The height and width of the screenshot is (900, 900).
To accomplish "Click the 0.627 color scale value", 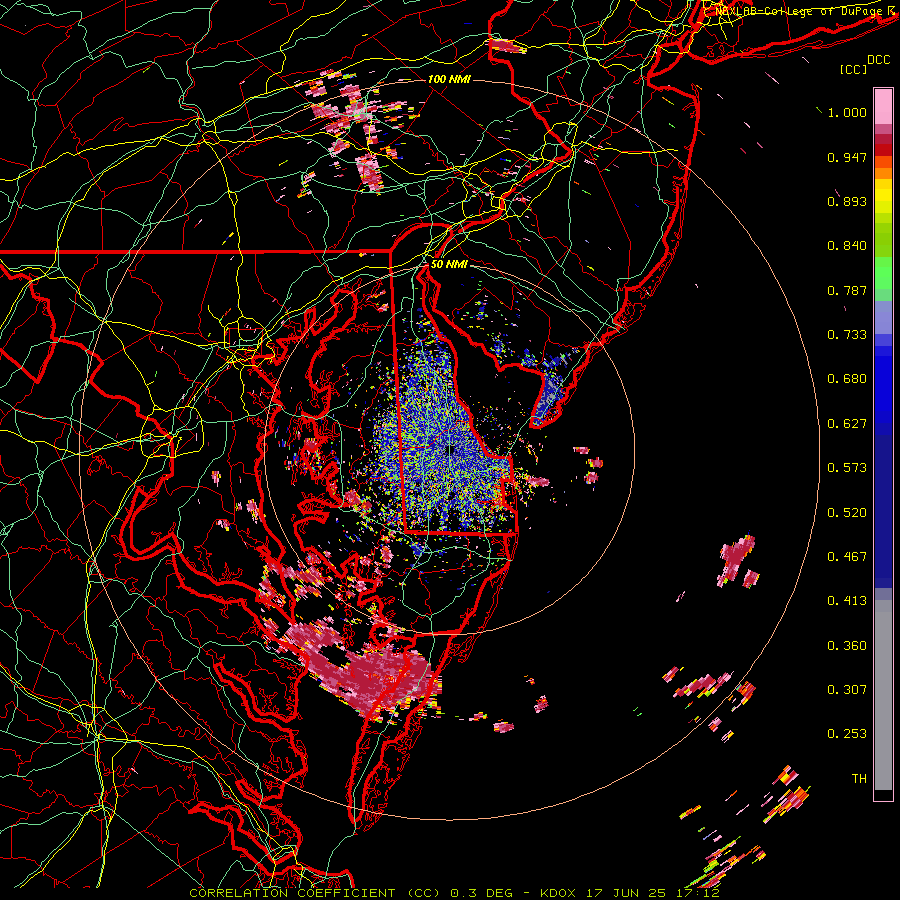I will (847, 424).
